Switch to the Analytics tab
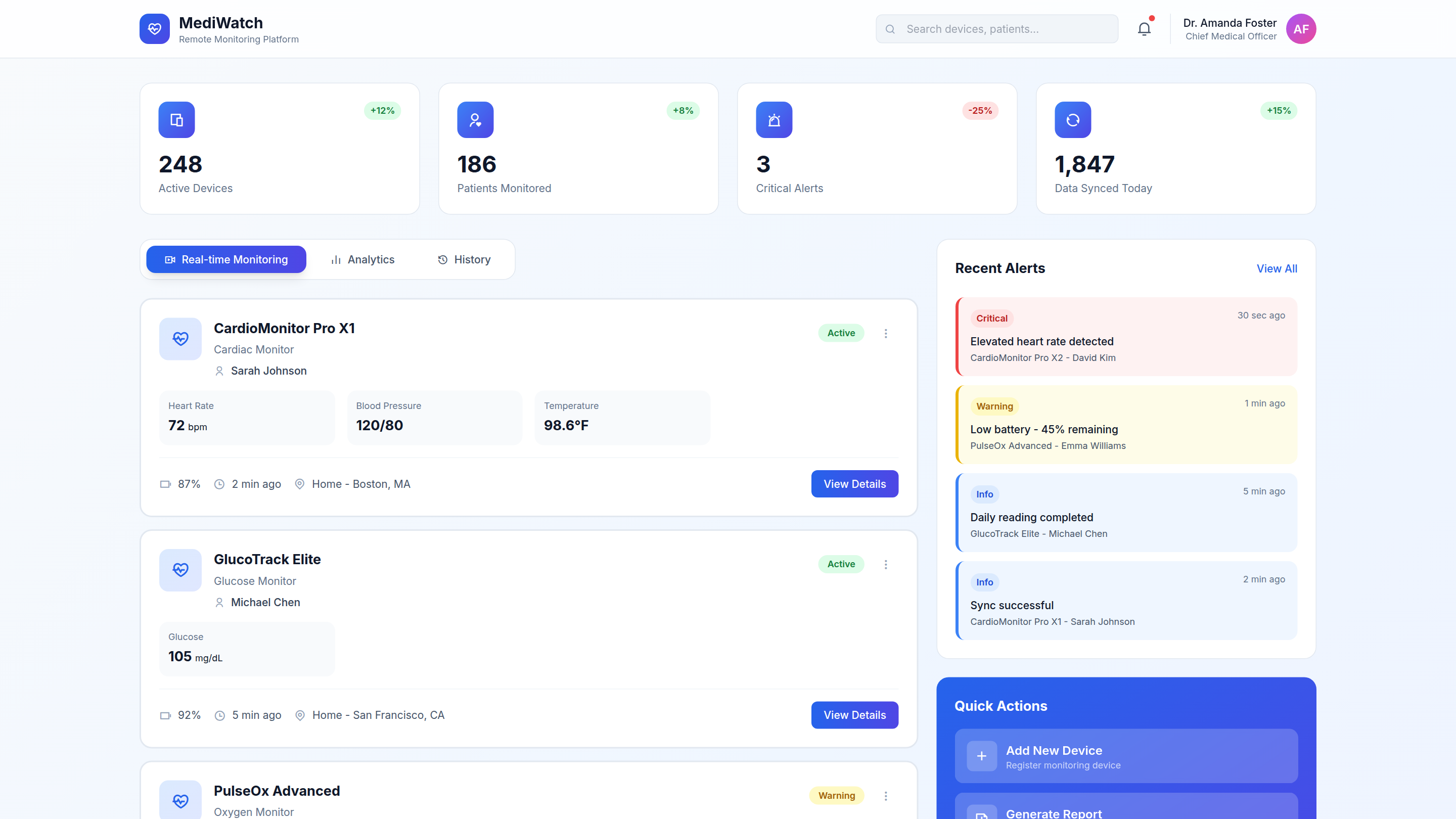Viewport: 1456px width, 819px height. 362,259
